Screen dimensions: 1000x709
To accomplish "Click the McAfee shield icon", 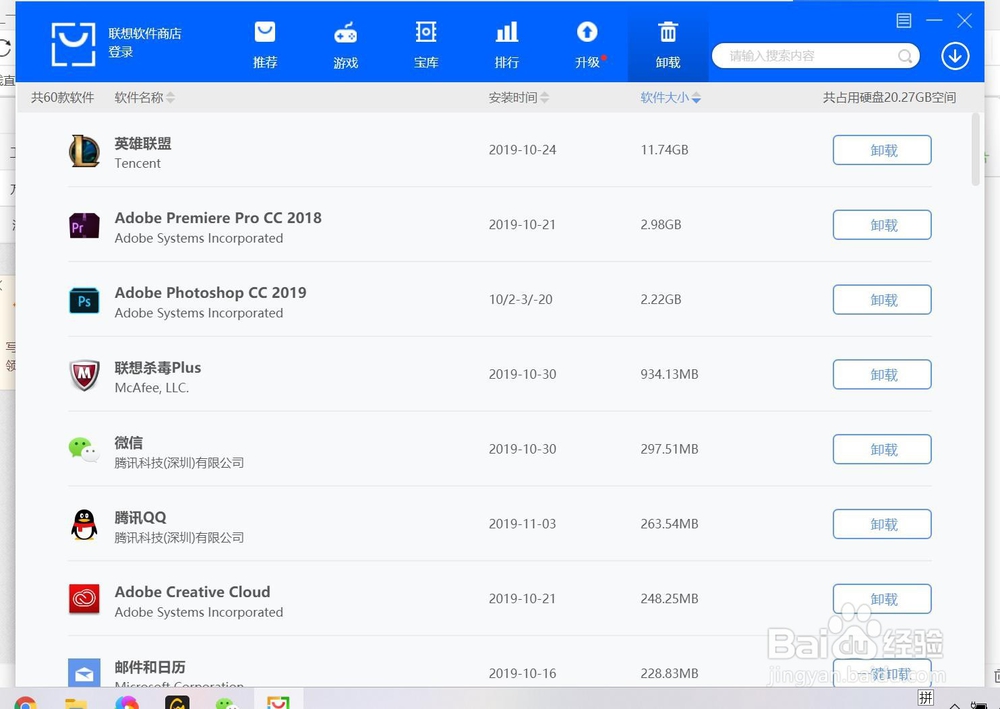I will [x=84, y=376].
